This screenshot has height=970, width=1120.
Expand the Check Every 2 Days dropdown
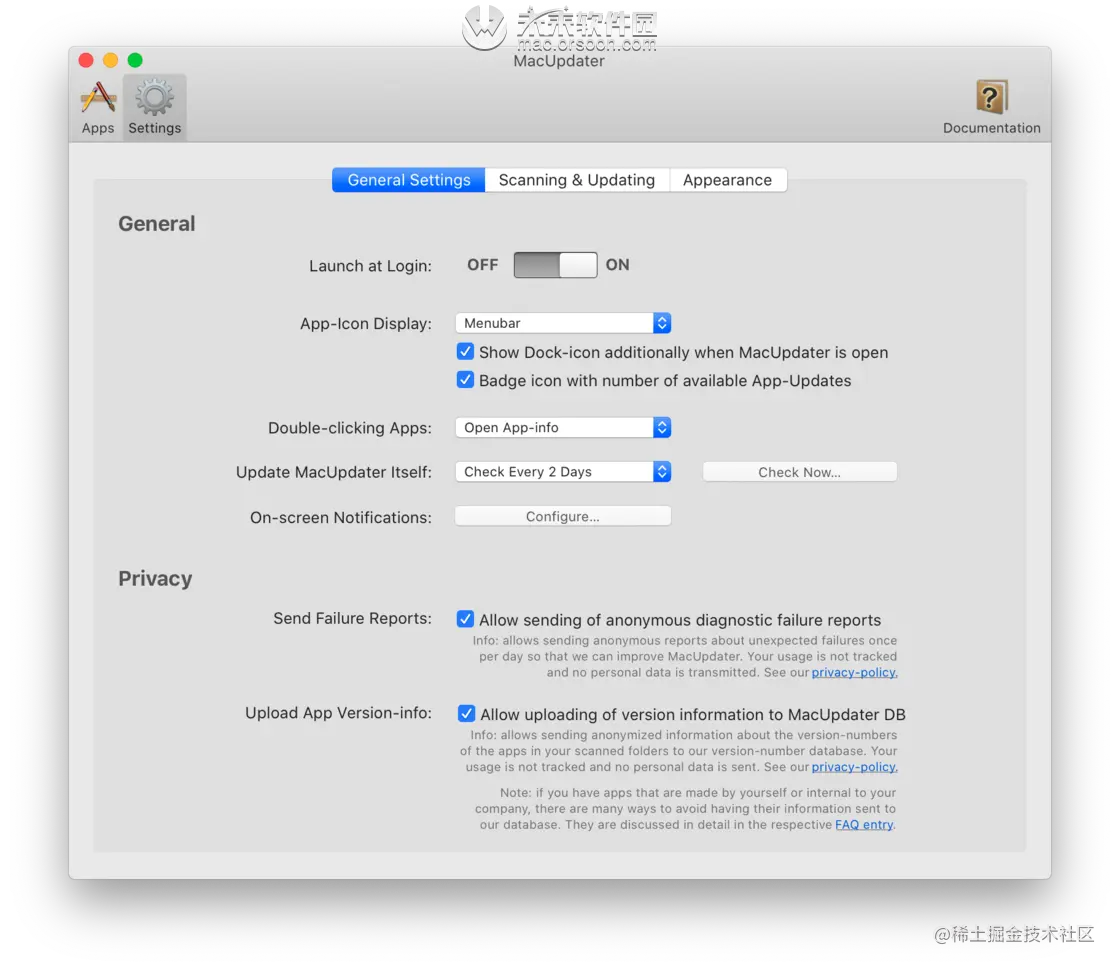click(x=563, y=471)
